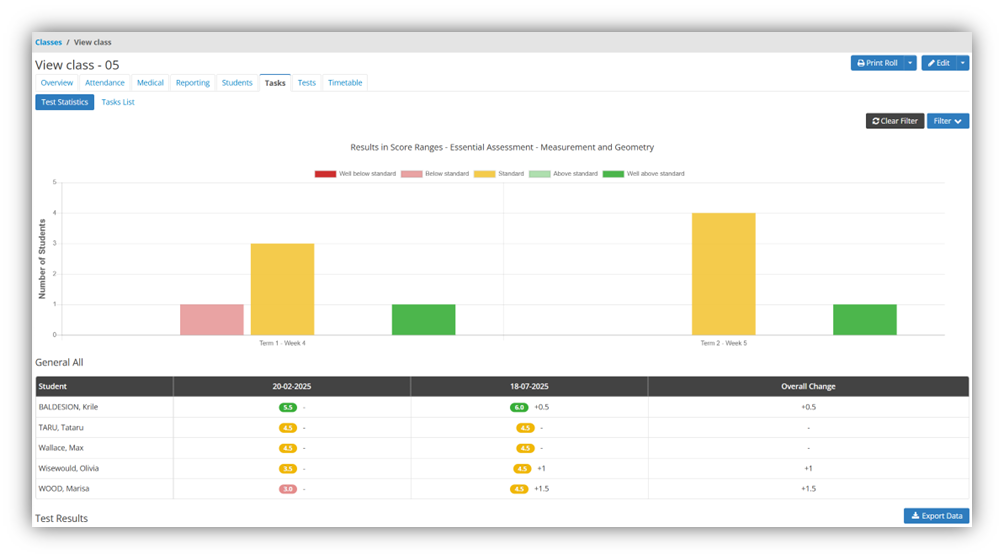Click the 6.0 score badge for BALDESION
Image resolution: width=1004 pixels, height=559 pixels.
click(x=519, y=407)
